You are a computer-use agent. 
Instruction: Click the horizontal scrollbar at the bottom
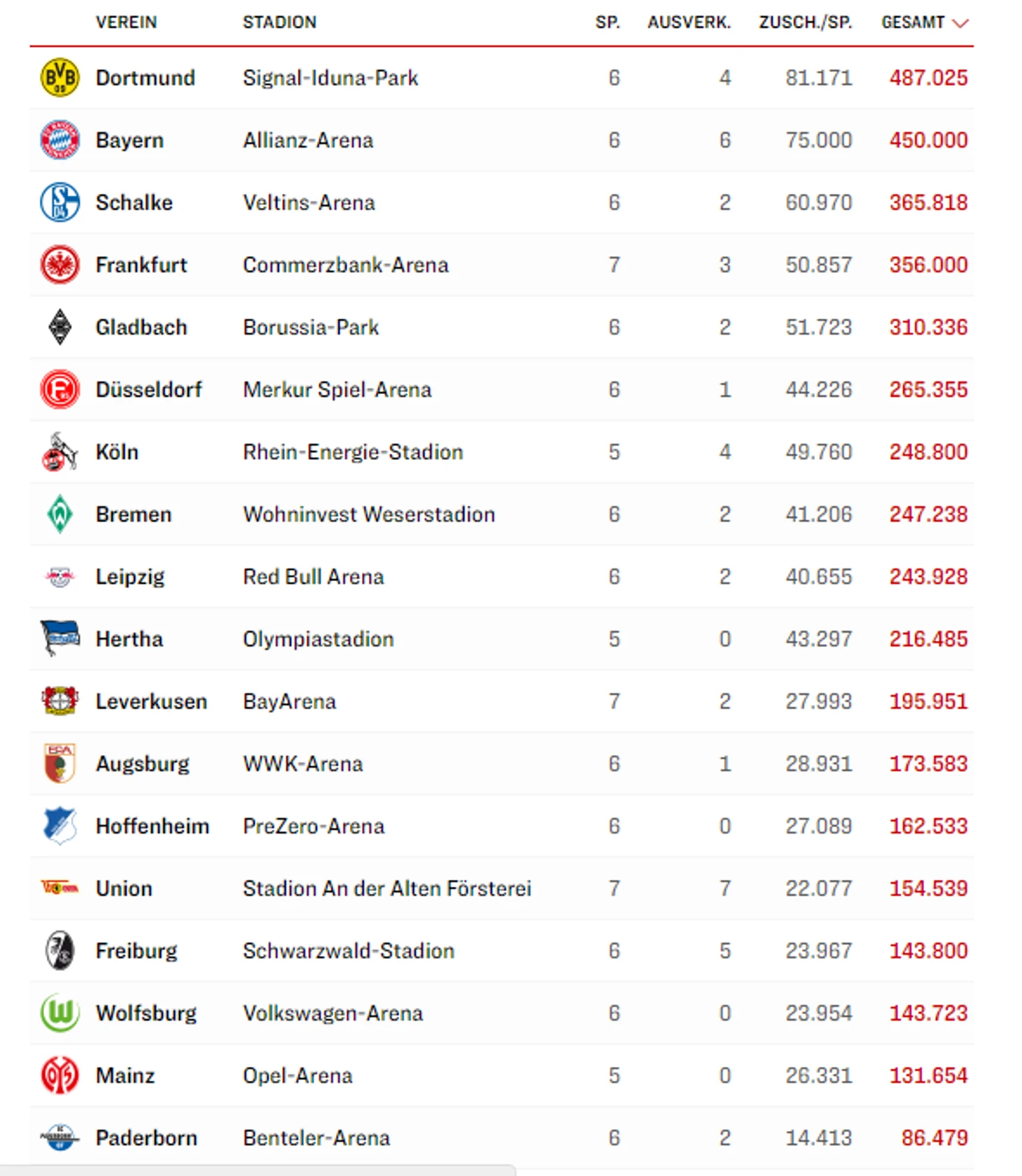(x=258, y=1170)
